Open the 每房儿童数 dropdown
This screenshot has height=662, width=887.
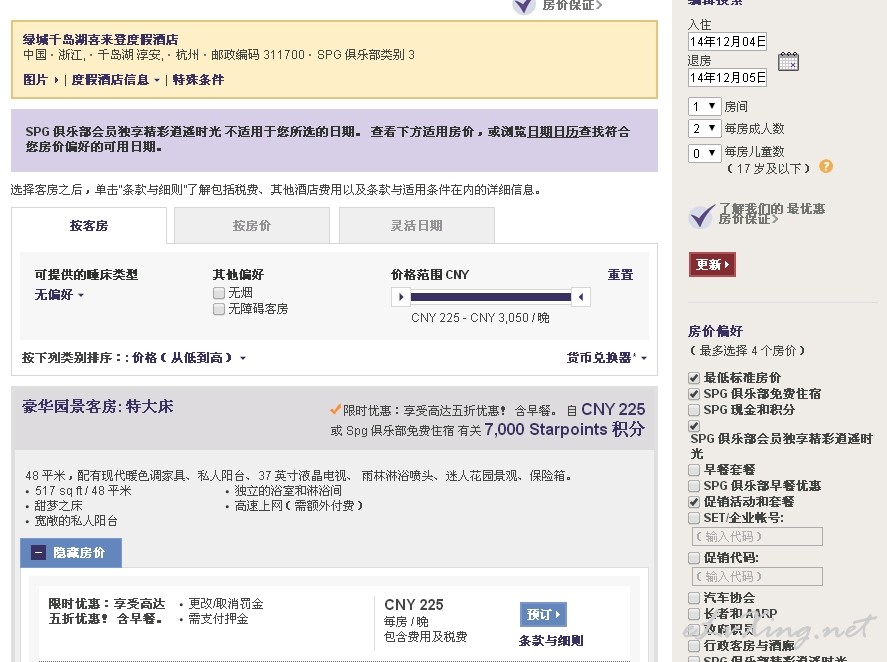[x=704, y=153]
